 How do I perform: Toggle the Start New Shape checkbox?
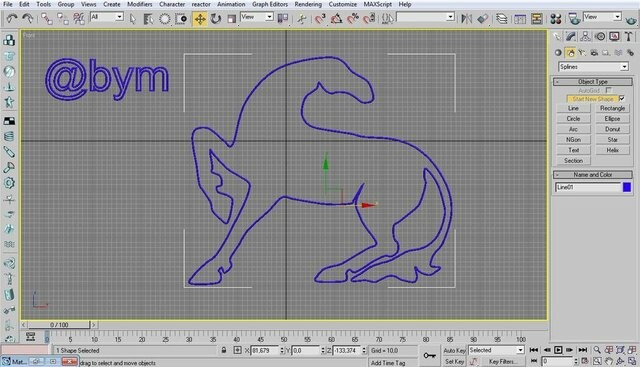click(x=622, y=98)
